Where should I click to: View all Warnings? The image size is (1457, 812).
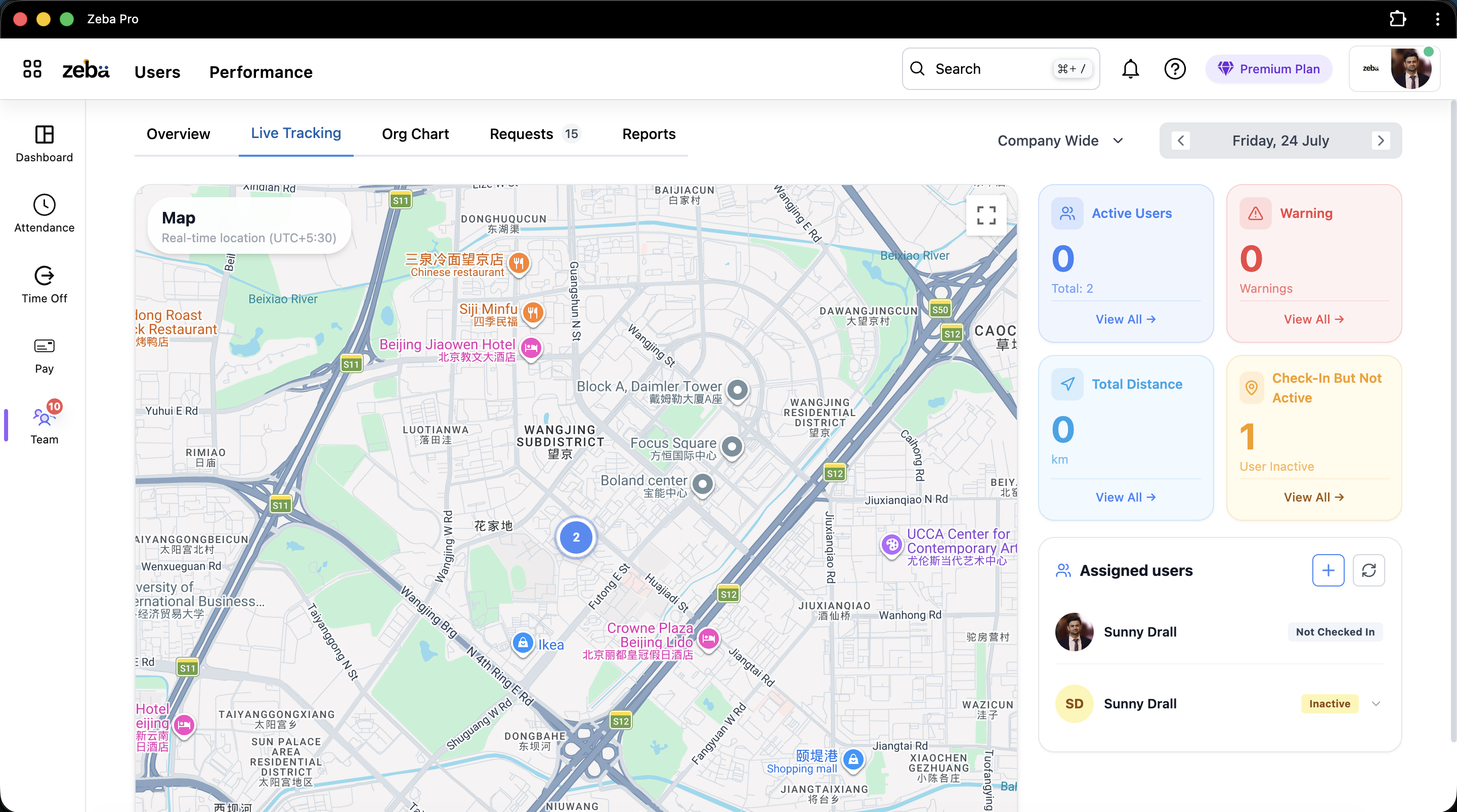coord(1314,320)
